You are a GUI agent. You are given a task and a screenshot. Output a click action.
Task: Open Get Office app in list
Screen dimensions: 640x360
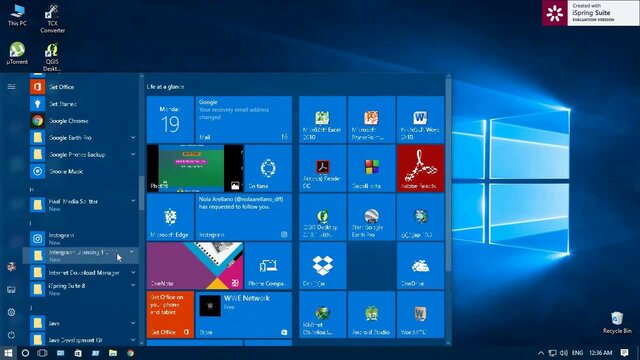coord(84,87)
